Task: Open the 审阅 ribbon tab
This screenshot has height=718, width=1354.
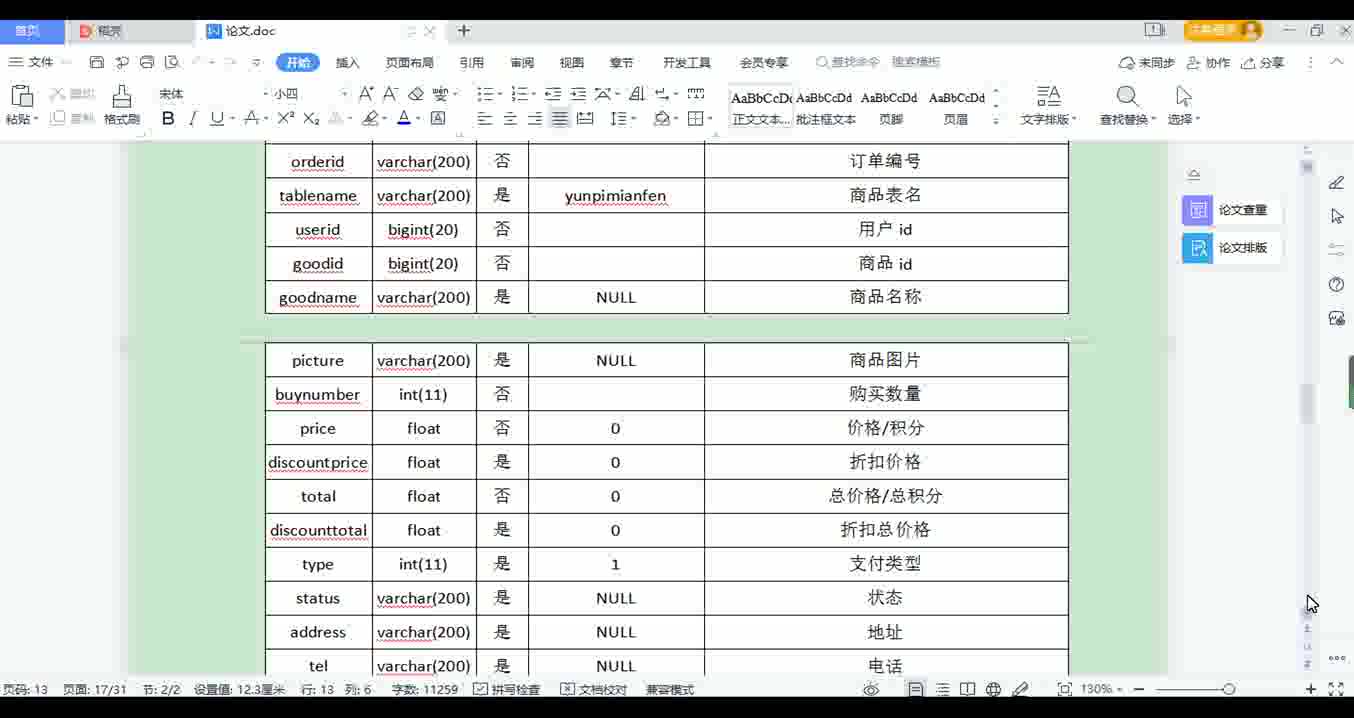Action: pyautogui.click(x=522, y=62)
